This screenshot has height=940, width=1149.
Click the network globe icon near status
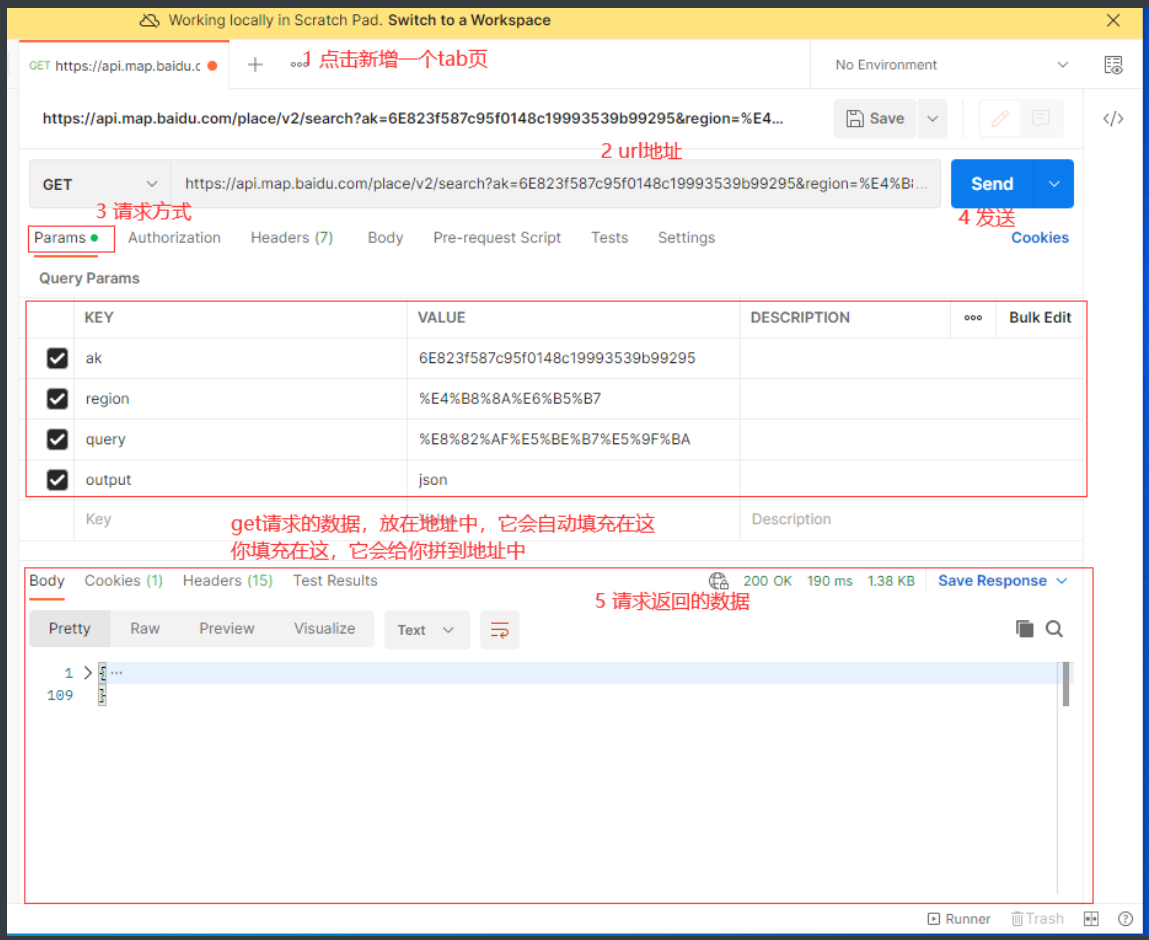[x=718, y=581]
